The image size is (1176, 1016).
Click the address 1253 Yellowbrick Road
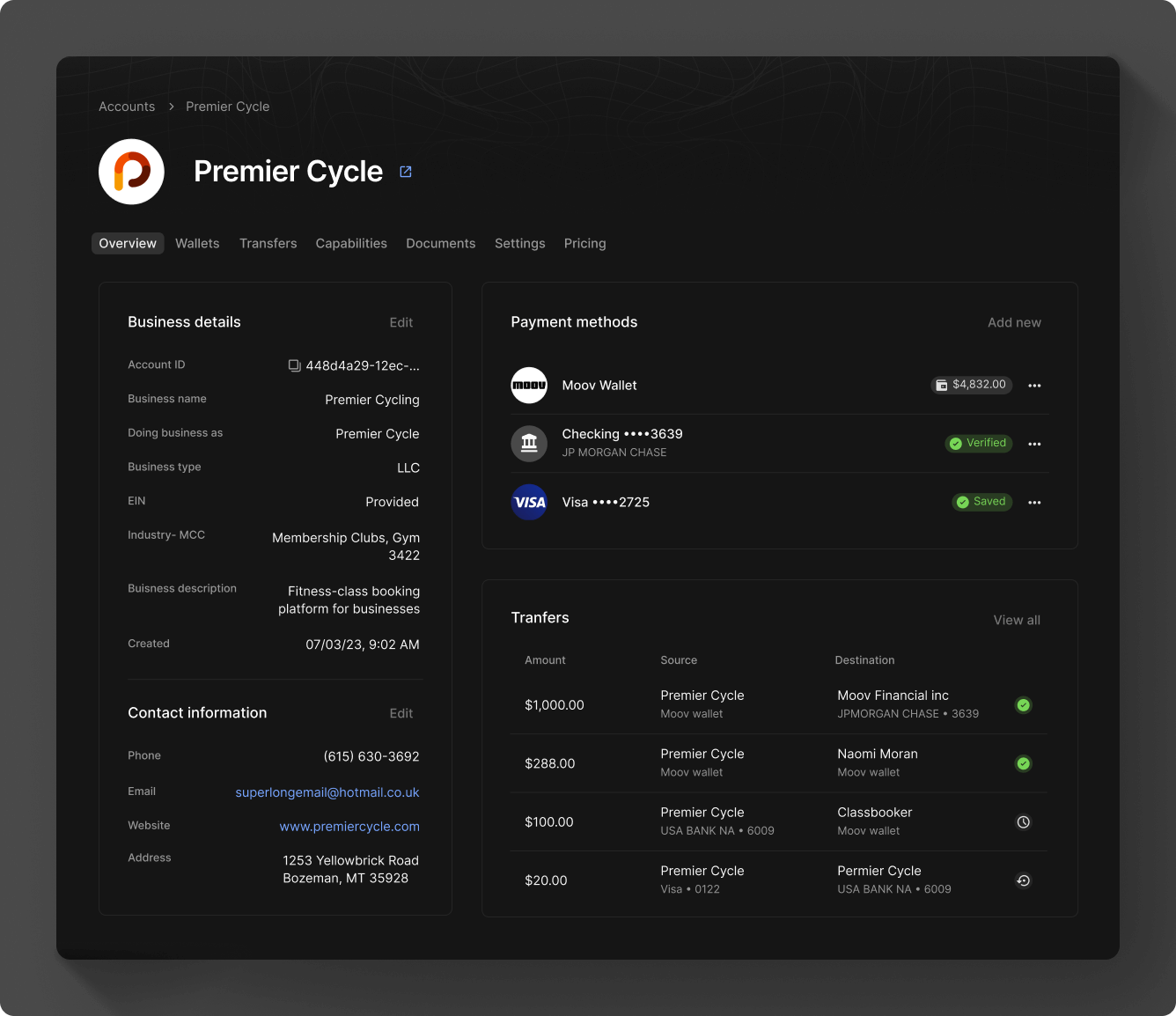click(351, 861)
